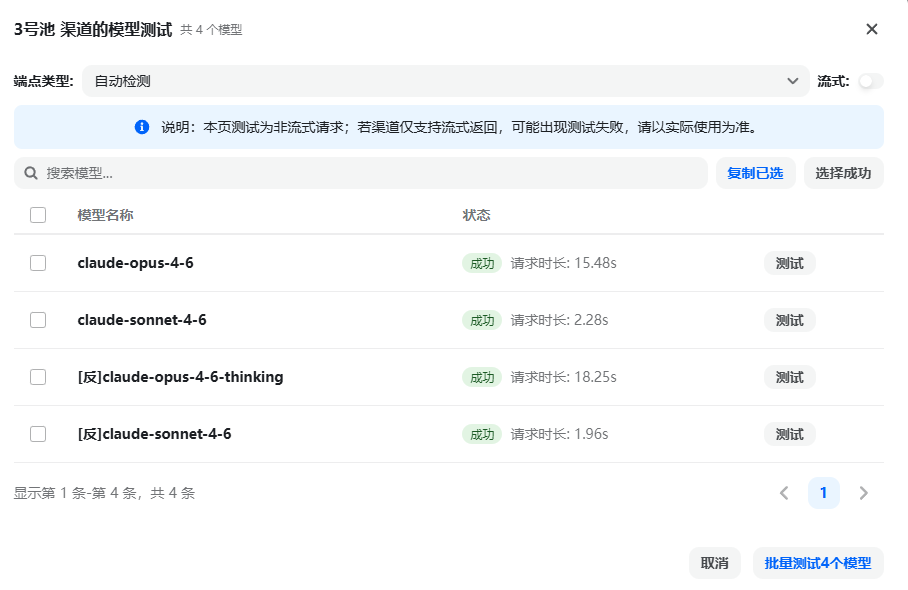Tick checkbox for [反]claude-sonnet-4-6
The height and width of the screenshot is (590, 908).
point(38,434)
